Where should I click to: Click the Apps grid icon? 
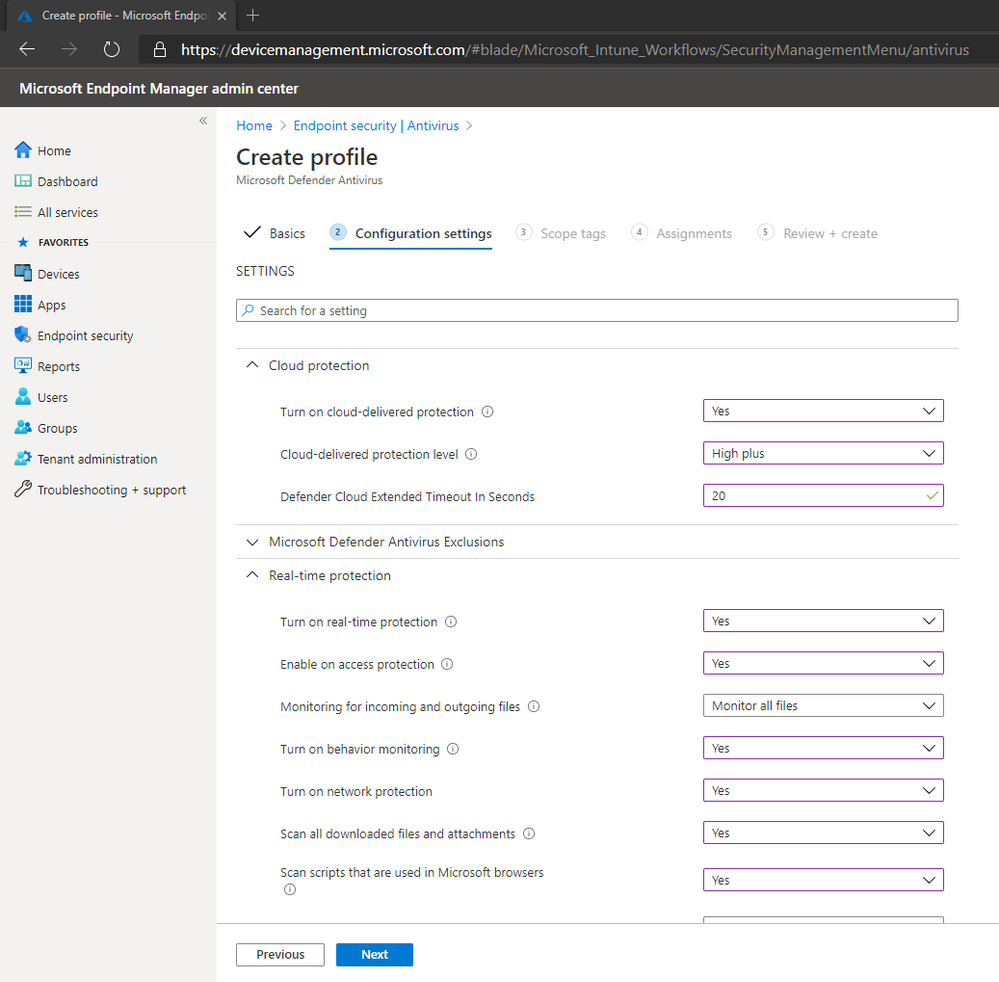click(23, 304)
